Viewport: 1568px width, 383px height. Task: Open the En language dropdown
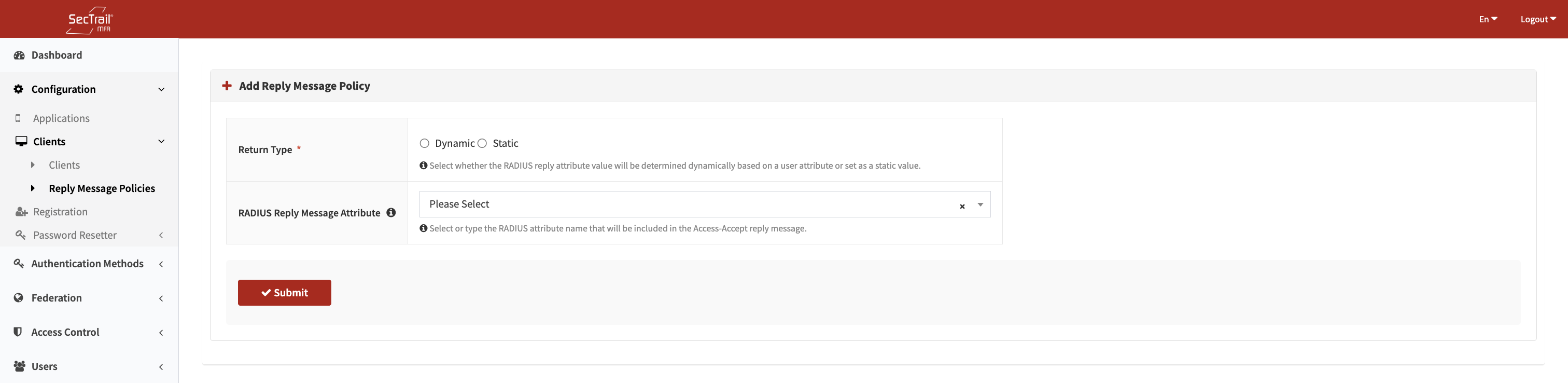(1488, 20)
